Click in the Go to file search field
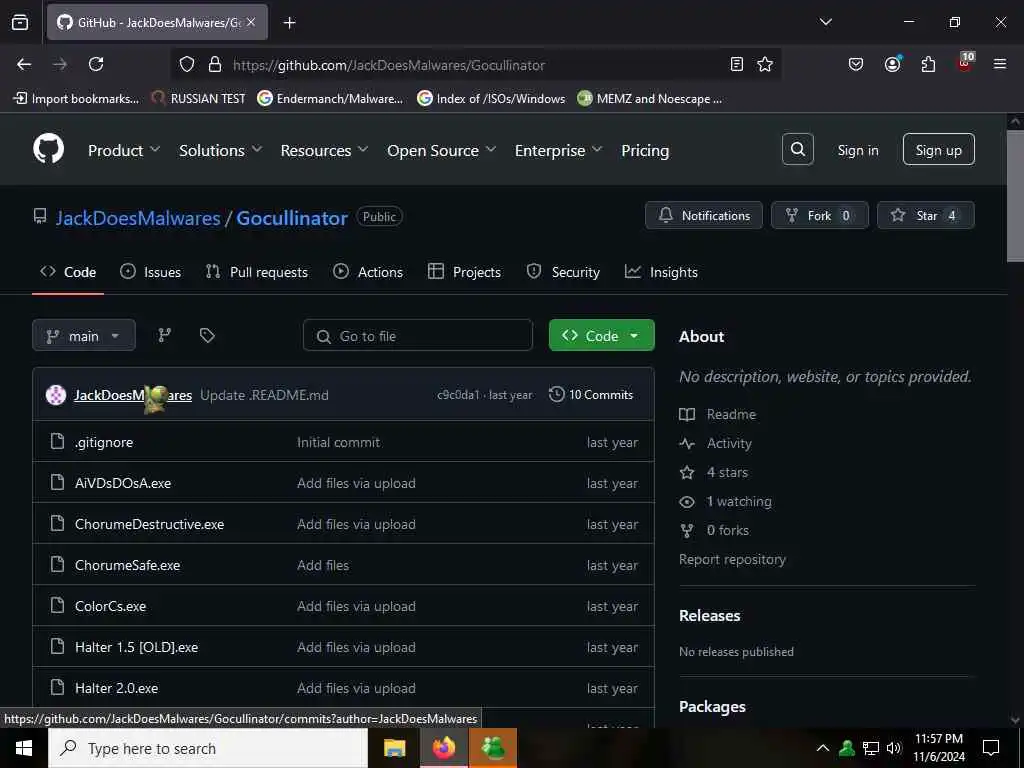1024x768 pixels. click(x=418, y=336)
